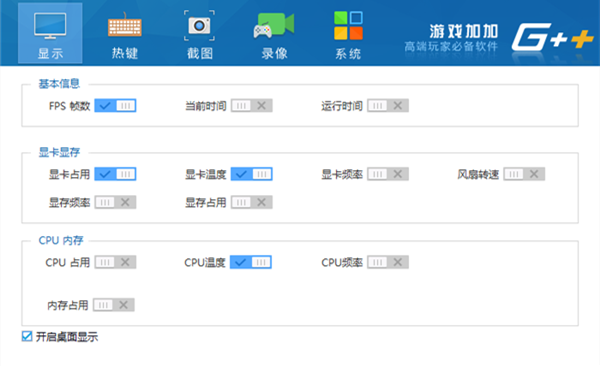
Task: Click the 显卡显存 section heading
Action: (x=59, y=152)
